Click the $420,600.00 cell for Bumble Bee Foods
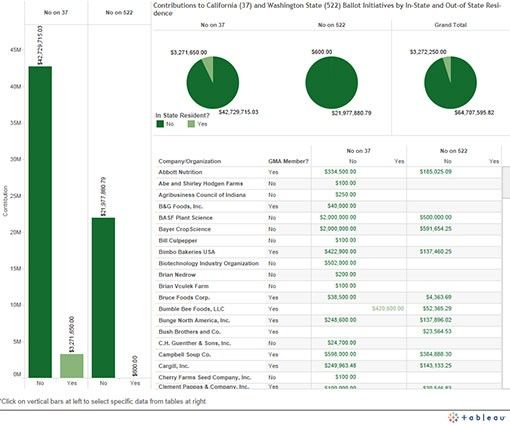510x425 pixels. [x=388, y=309]
